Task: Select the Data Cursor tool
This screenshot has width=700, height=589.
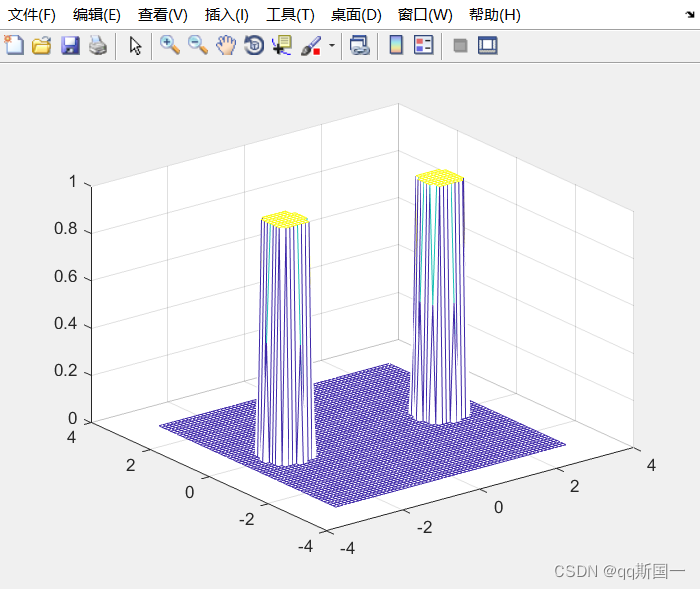Action: [282, 45]
